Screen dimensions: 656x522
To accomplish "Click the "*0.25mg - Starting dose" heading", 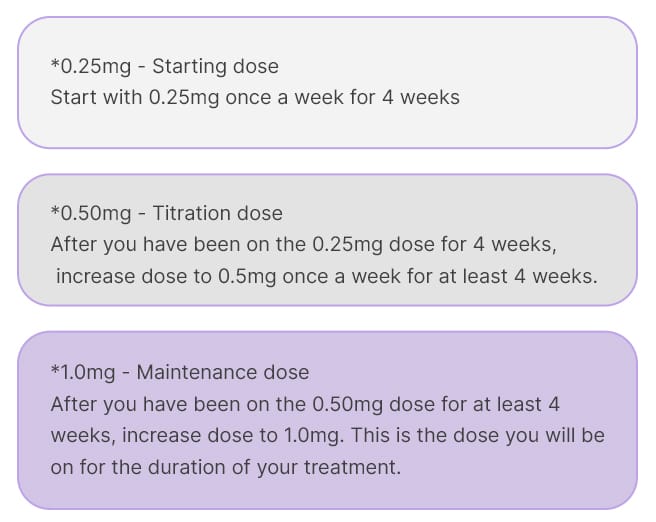I will pyautogui.click(x=164, y=67).
